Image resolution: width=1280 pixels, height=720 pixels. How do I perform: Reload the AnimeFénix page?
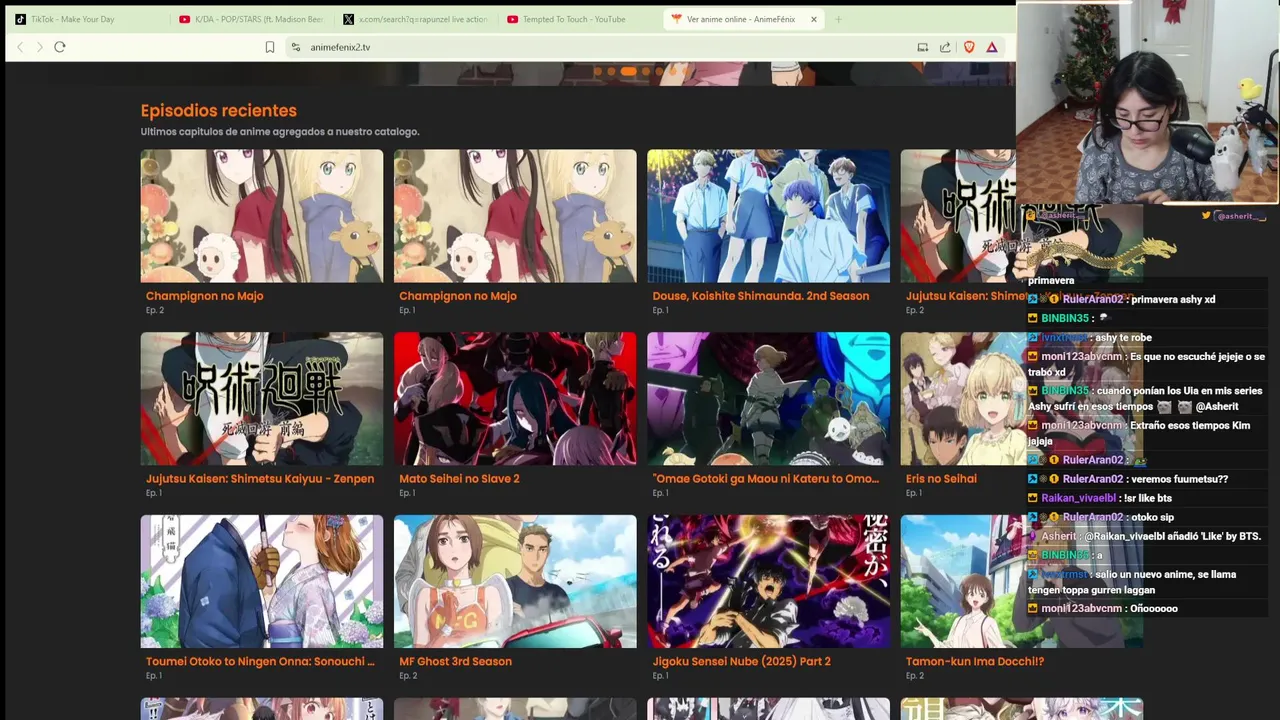[60, 47]
